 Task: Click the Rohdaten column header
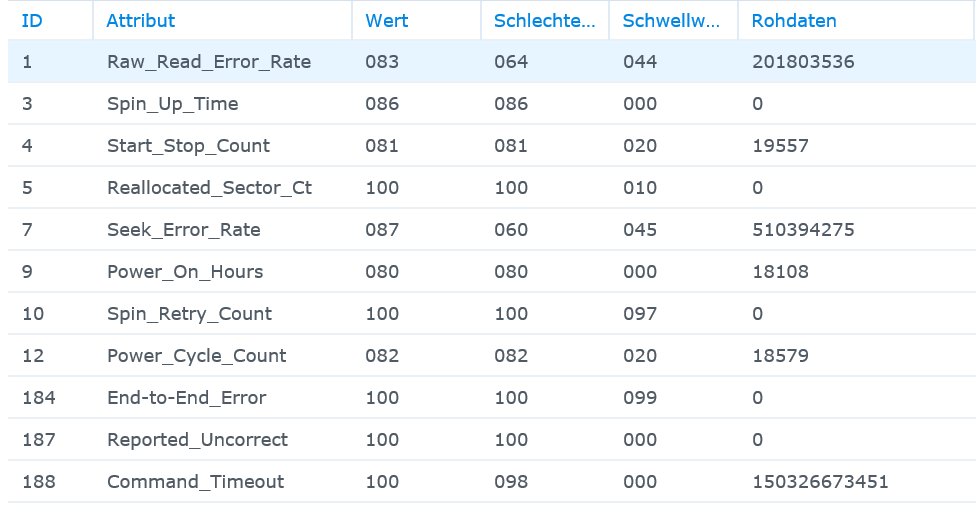point(856,21)
